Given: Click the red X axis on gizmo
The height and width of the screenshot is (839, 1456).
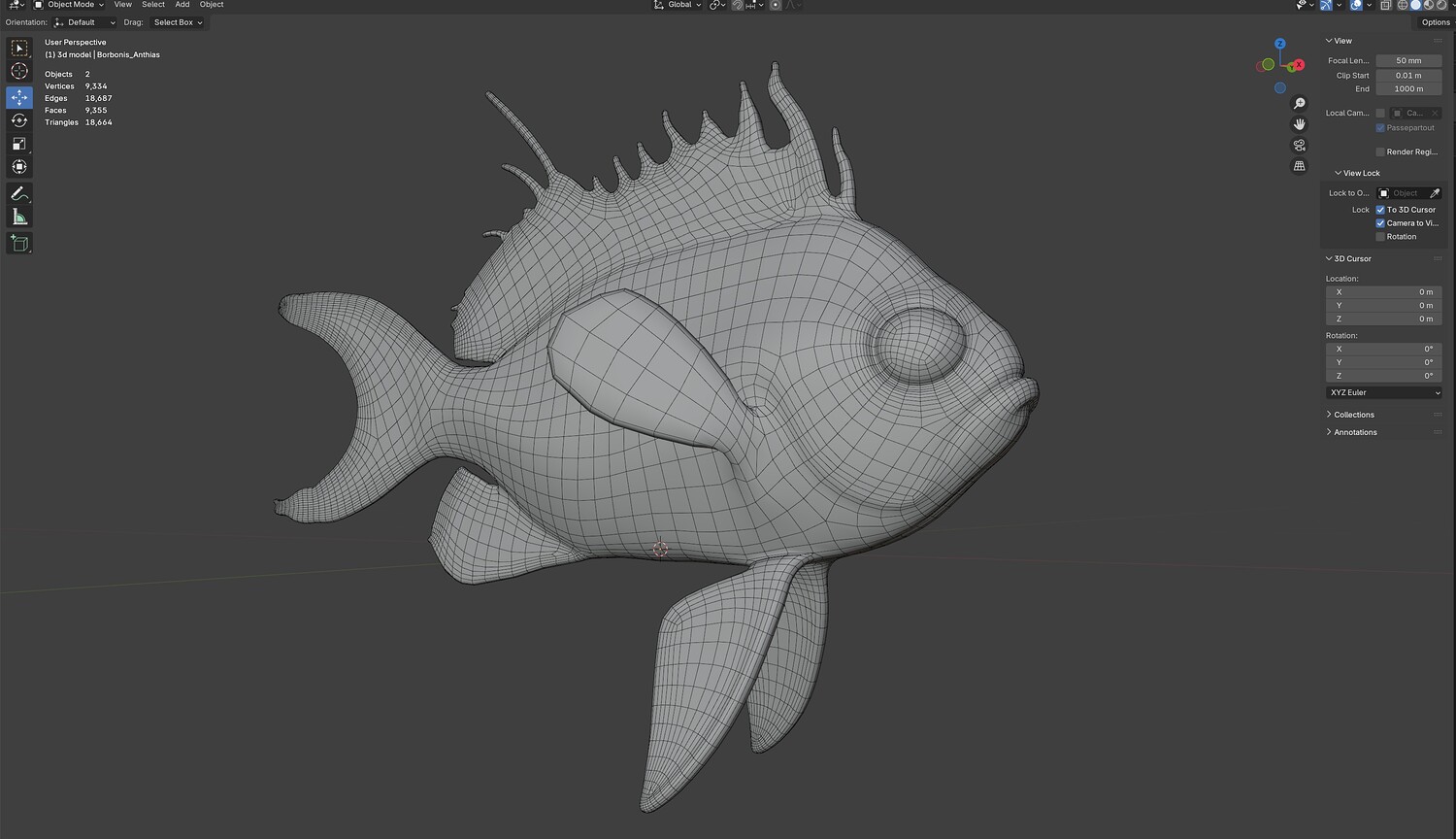Looking at the screenshot, I should point(1298,66).
